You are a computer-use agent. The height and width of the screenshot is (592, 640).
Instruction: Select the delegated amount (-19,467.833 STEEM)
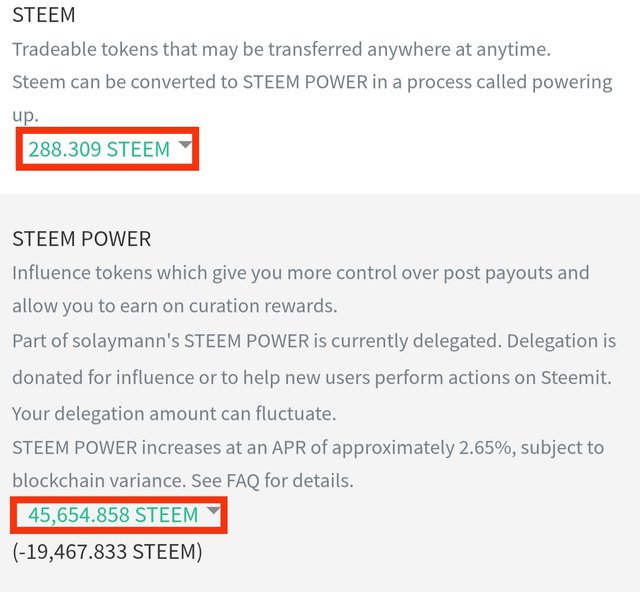point(107,551)
